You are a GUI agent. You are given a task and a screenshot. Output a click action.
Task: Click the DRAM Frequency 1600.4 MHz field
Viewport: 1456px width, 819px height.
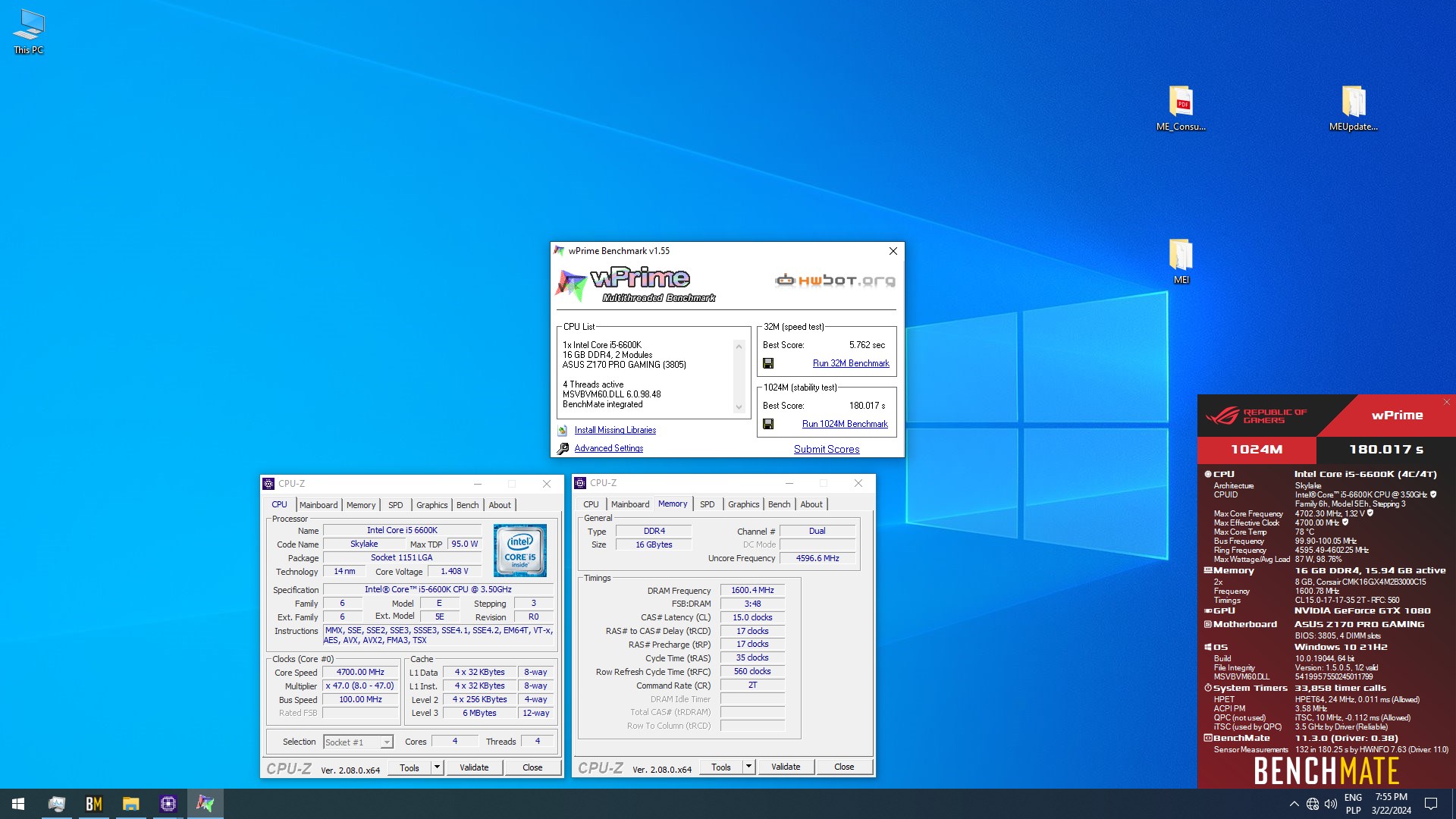click(x=752, y=590)
